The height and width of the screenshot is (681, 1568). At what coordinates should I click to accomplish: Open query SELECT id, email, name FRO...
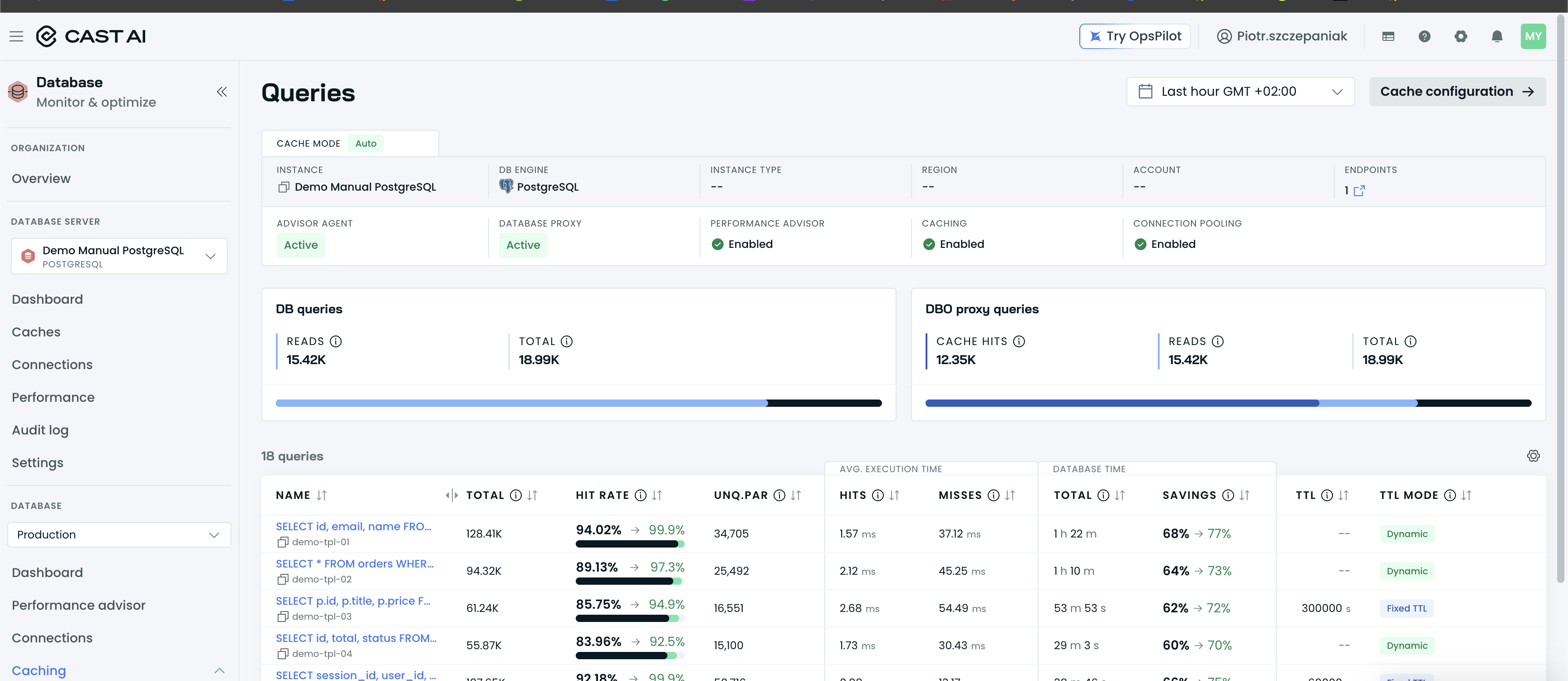point(353,526)
